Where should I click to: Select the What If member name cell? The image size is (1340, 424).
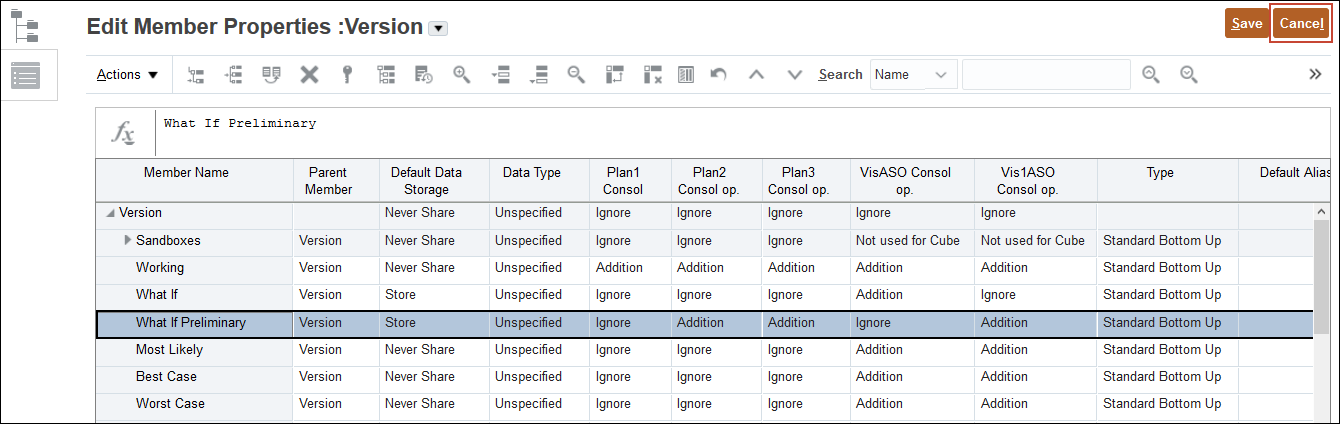(195, 295)
